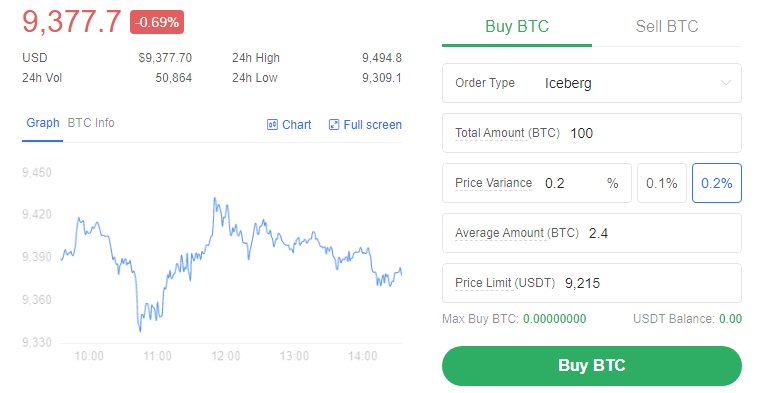Screen dimensions: 765x393
Task: Switch to the Sell BTC tab
Action: (x=666, y=26)
